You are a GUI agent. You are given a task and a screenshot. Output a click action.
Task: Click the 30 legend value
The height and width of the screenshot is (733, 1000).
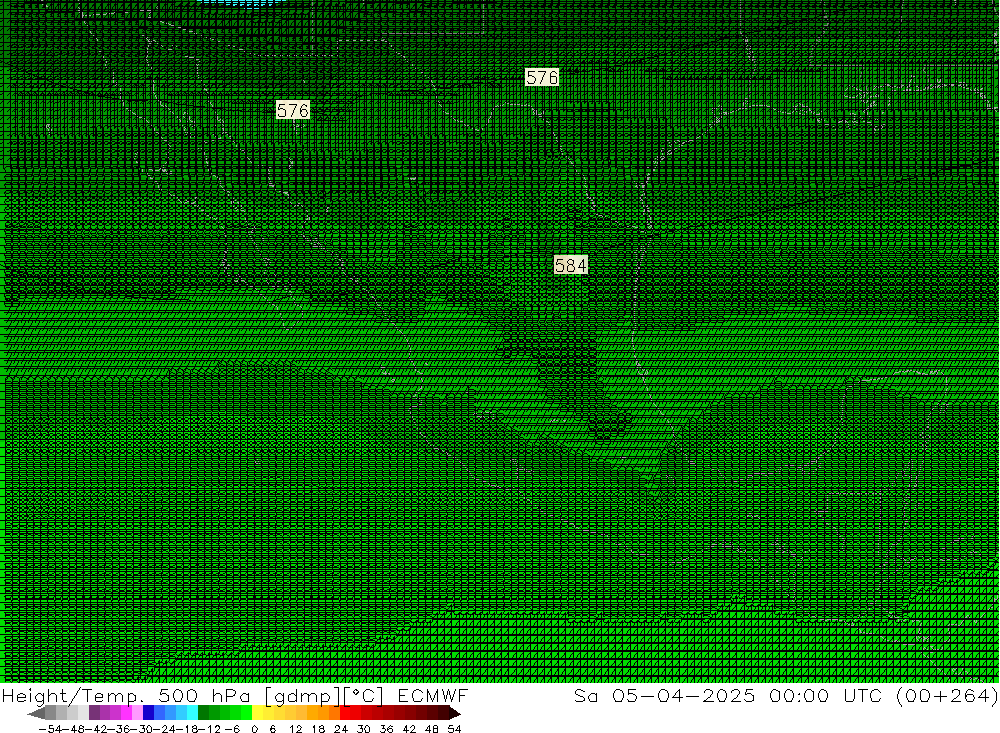tap(364, 729)
